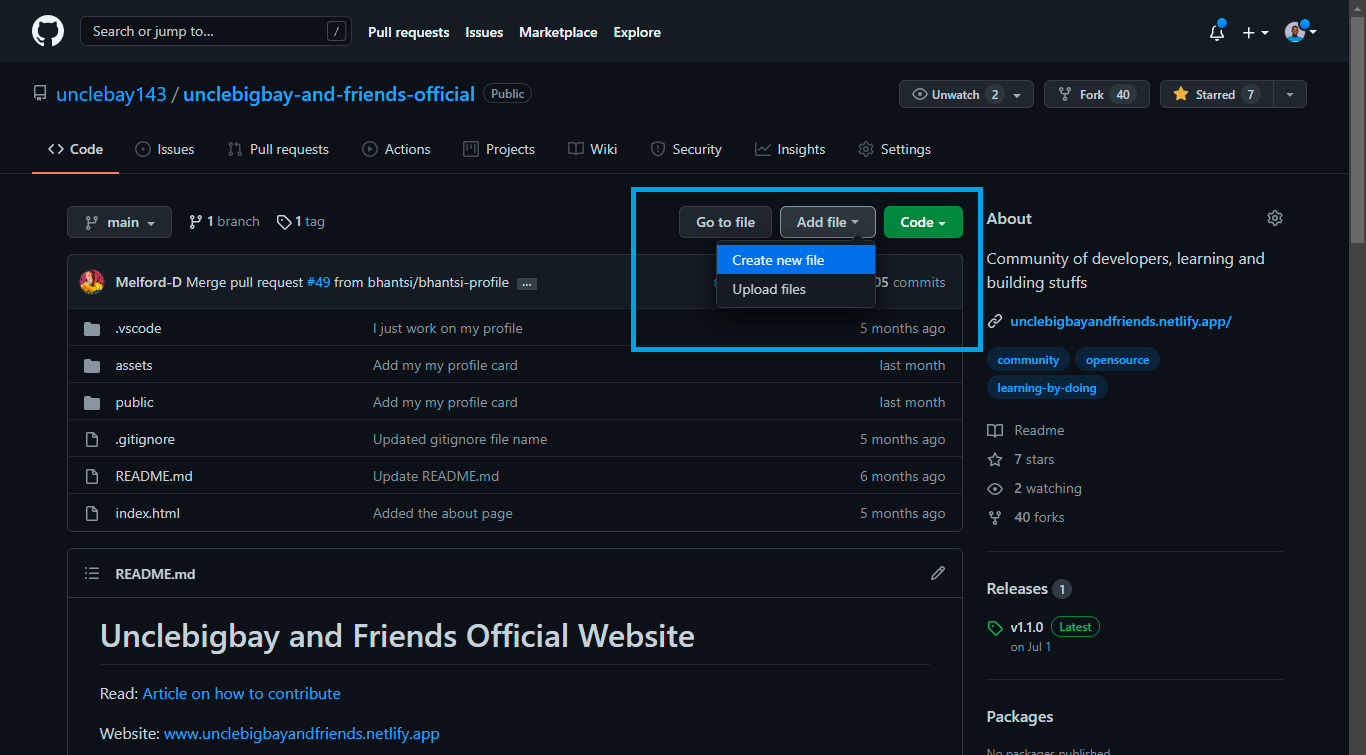Open Explore in the top navigation
Viewport: 1366px width, 755px height.
[x=637, y=32]
